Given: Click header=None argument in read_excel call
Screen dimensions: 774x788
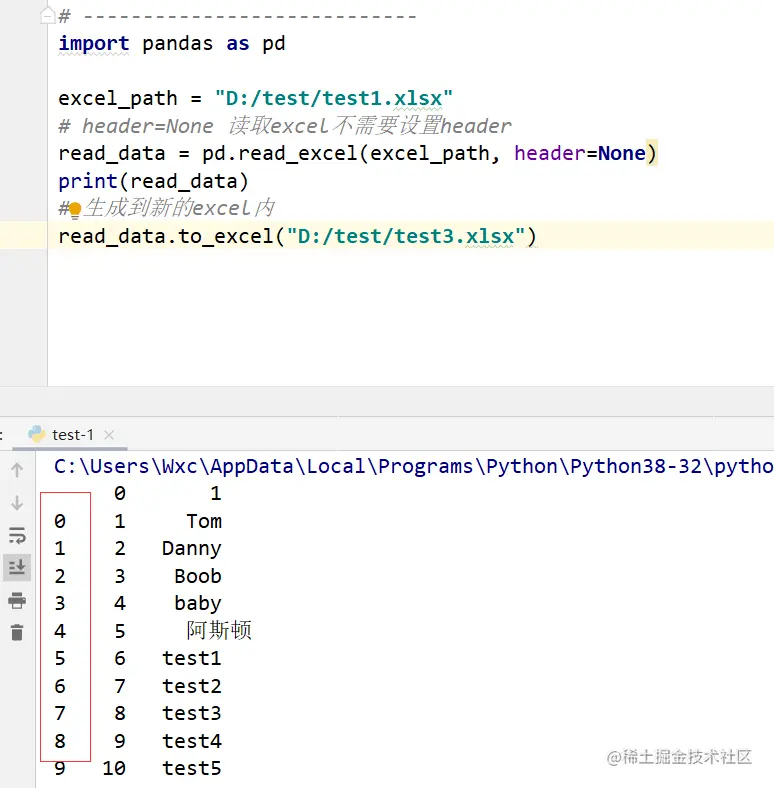Looking at the screenshot, I should point(579,153).
